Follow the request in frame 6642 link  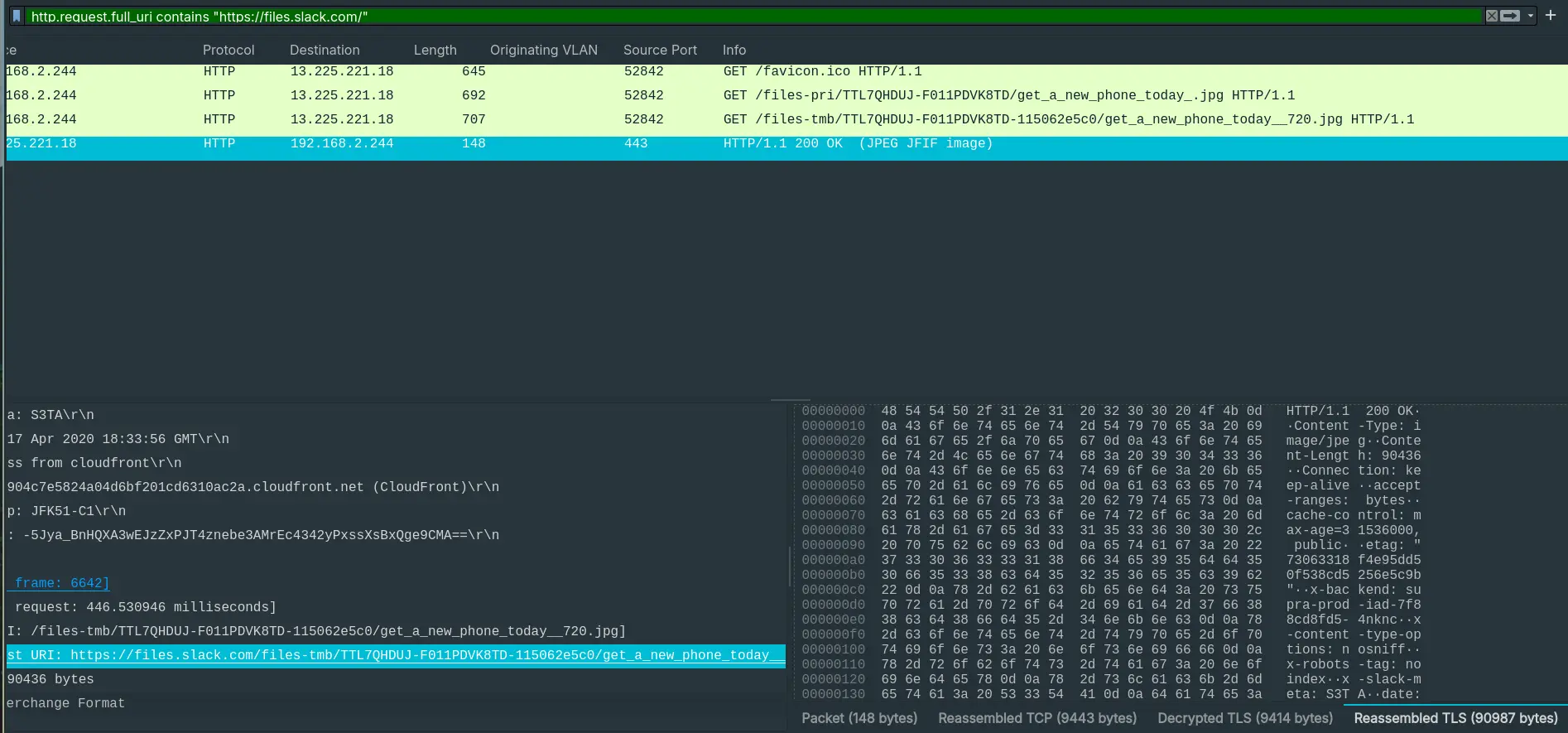tap(61, 583)
